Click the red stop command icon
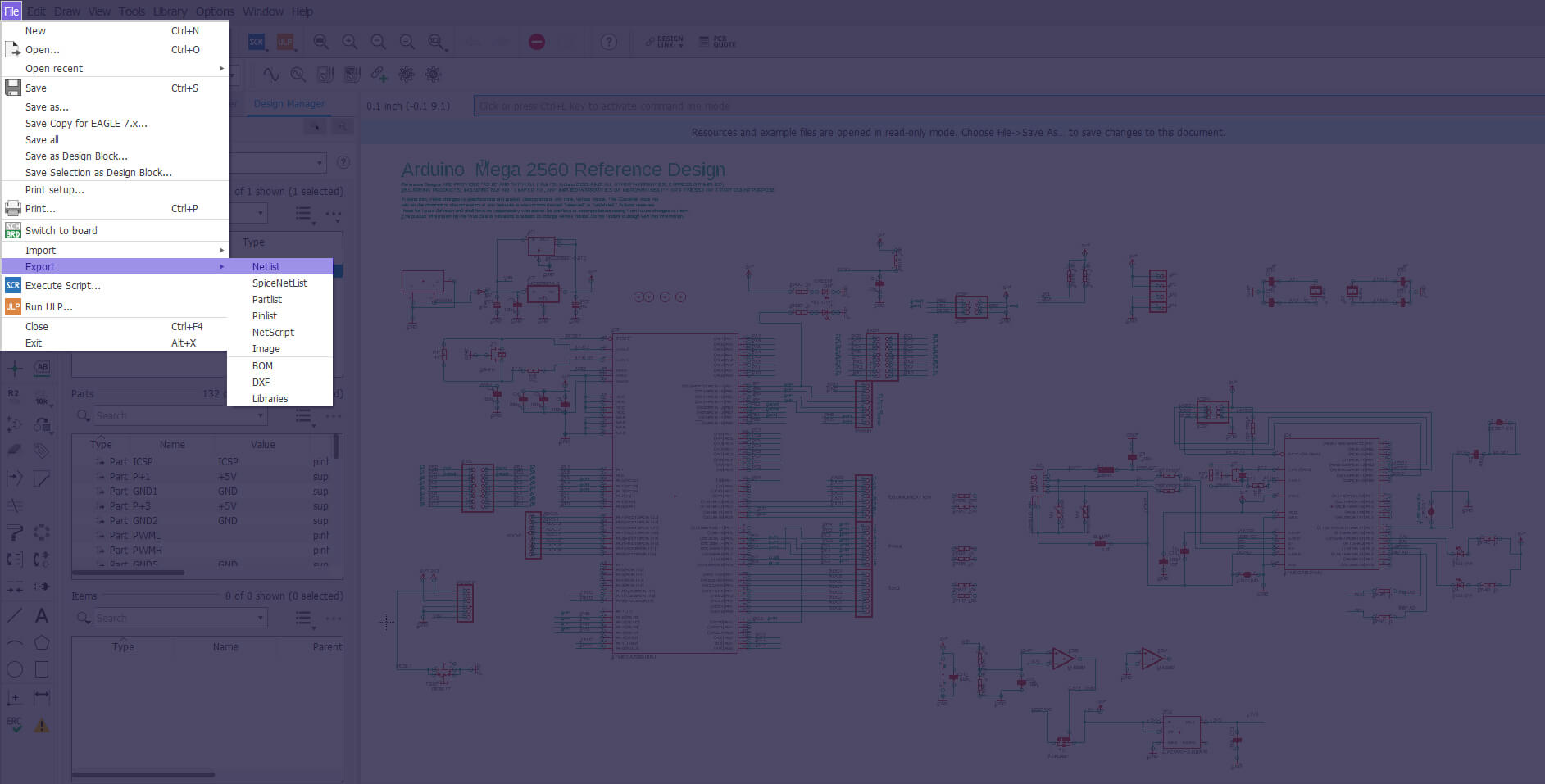The height and width of the screenshot is (784, 1545). (x=537, y=42)
